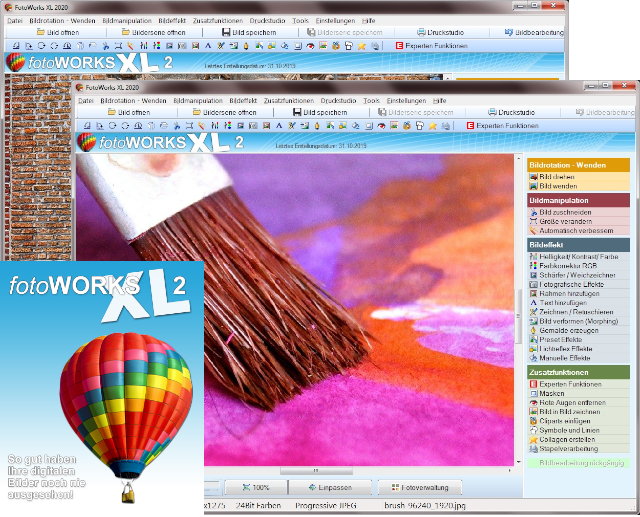640x517 pixels.
Task: Select Bild drehen in the side panel
Action: [x=578, y=177]
